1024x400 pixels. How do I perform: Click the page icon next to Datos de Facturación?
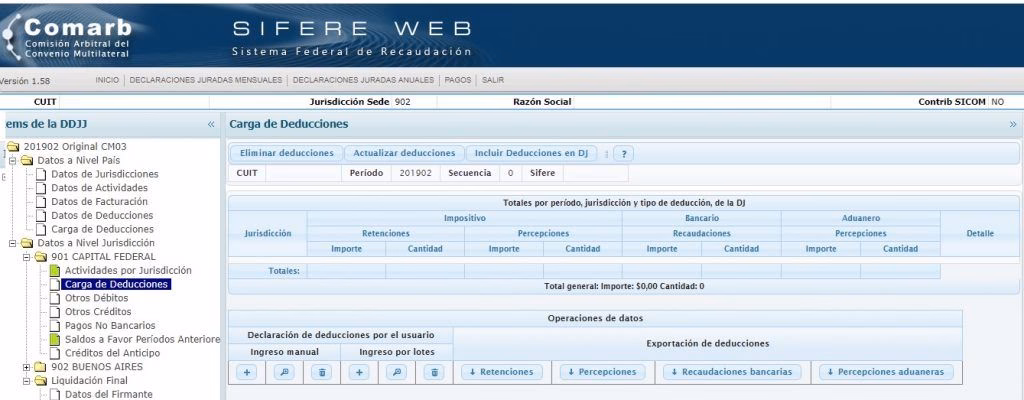click(41, 202)
